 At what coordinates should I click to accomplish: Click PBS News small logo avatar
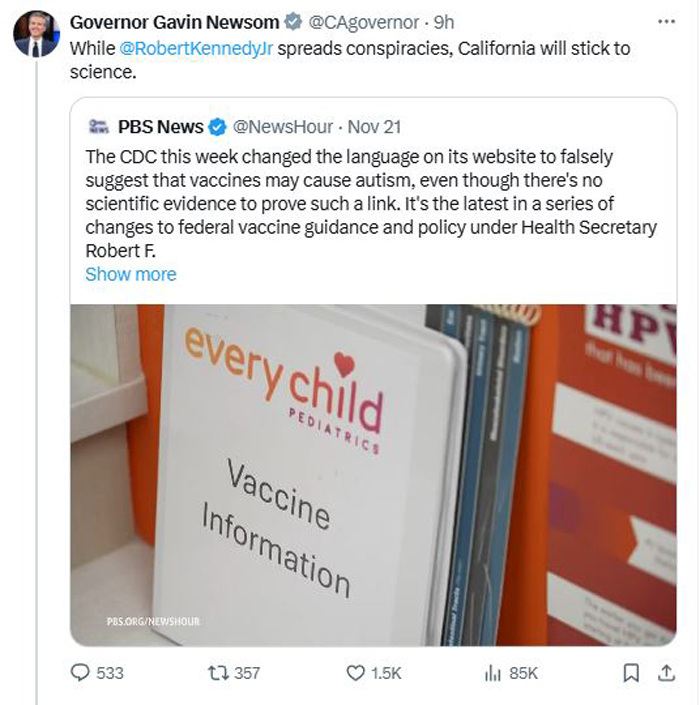(98, 127)
